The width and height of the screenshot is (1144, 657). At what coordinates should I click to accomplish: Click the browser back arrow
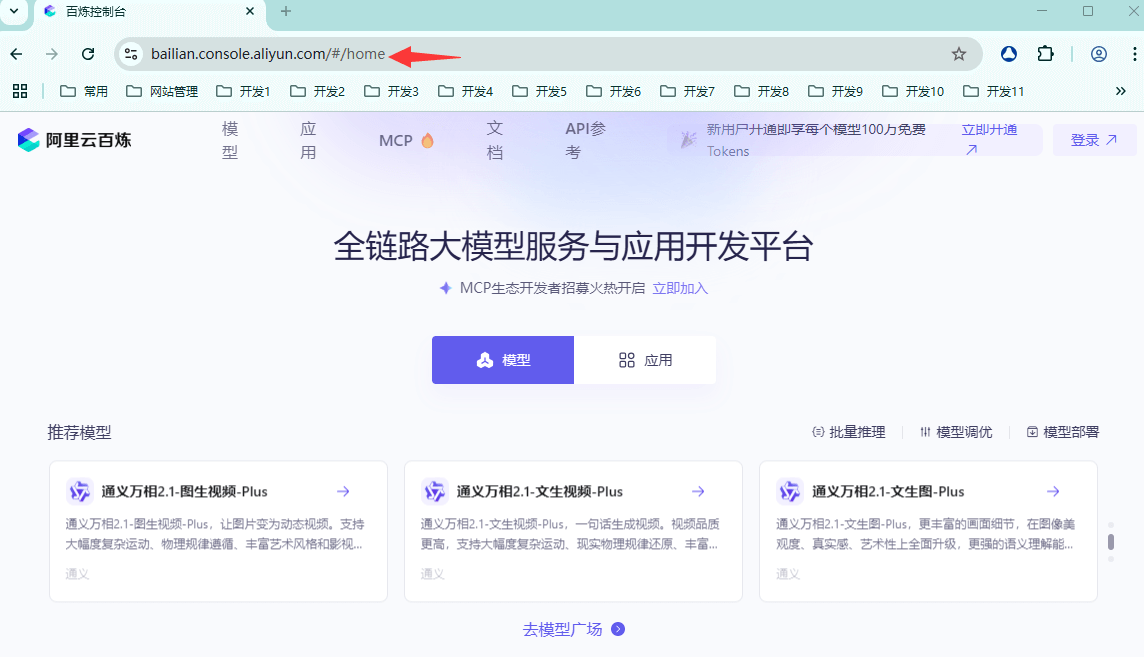[16, 54]
